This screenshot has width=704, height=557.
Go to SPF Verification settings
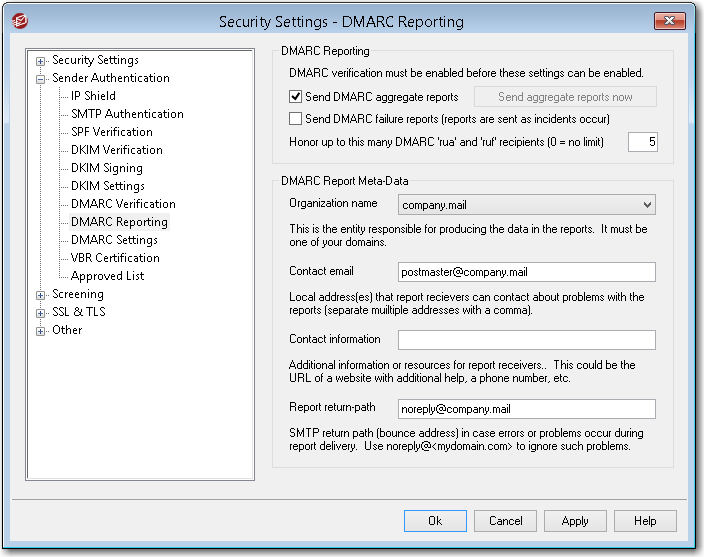point(112,132)
